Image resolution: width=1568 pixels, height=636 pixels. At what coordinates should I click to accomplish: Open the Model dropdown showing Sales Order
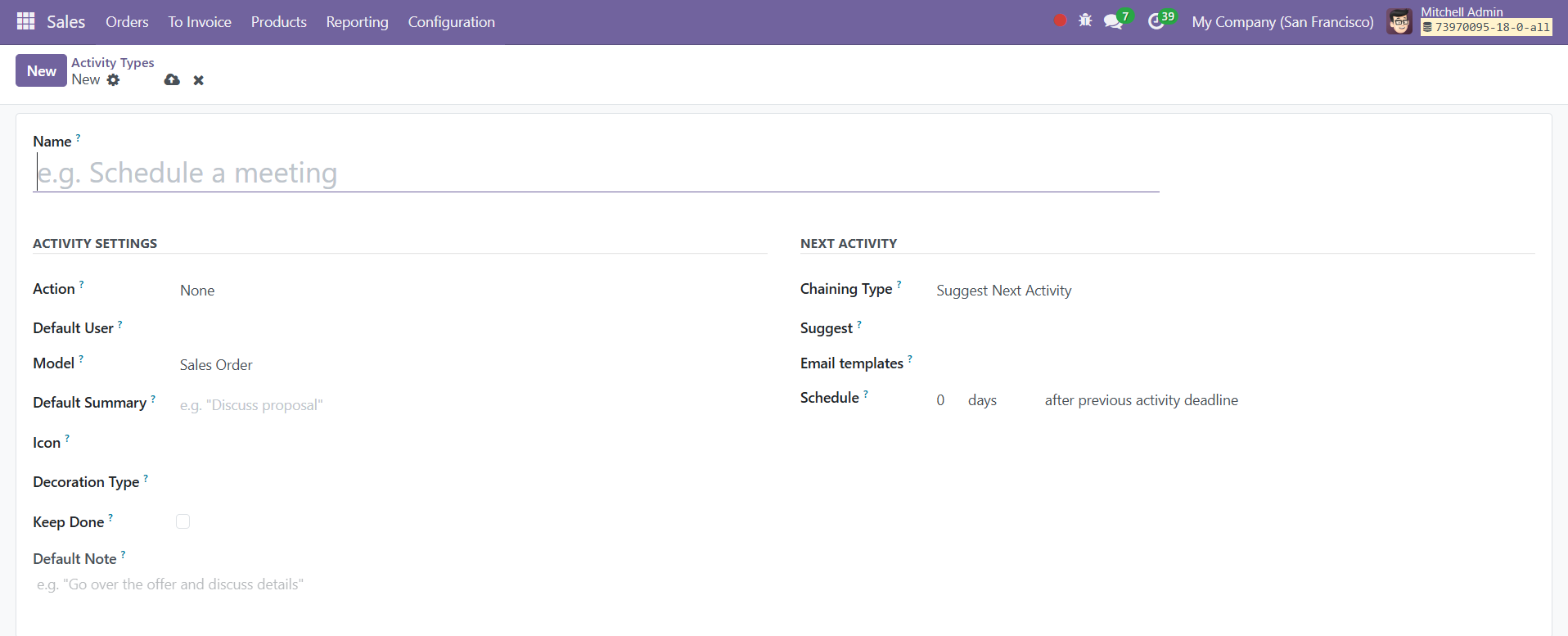coord(473,365)
